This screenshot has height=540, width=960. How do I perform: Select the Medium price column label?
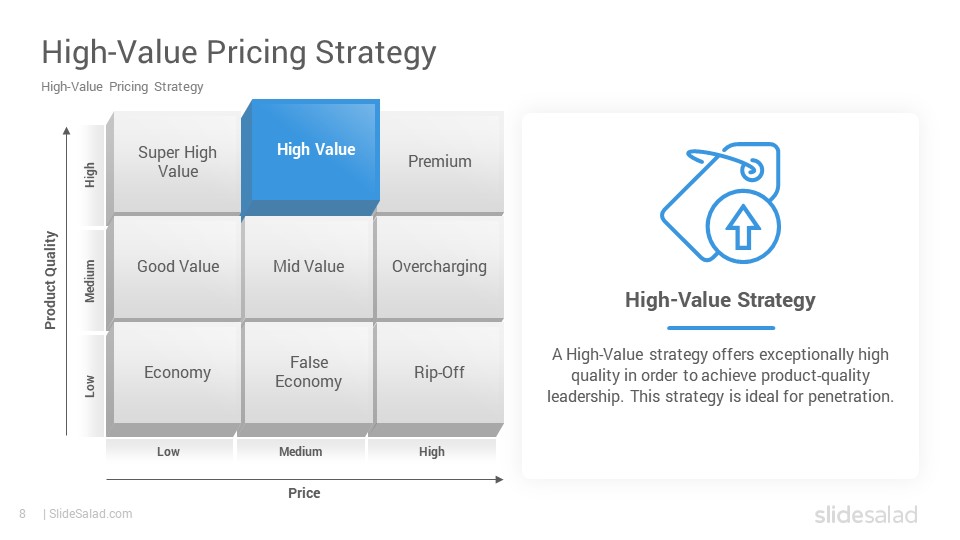[301, 452]
